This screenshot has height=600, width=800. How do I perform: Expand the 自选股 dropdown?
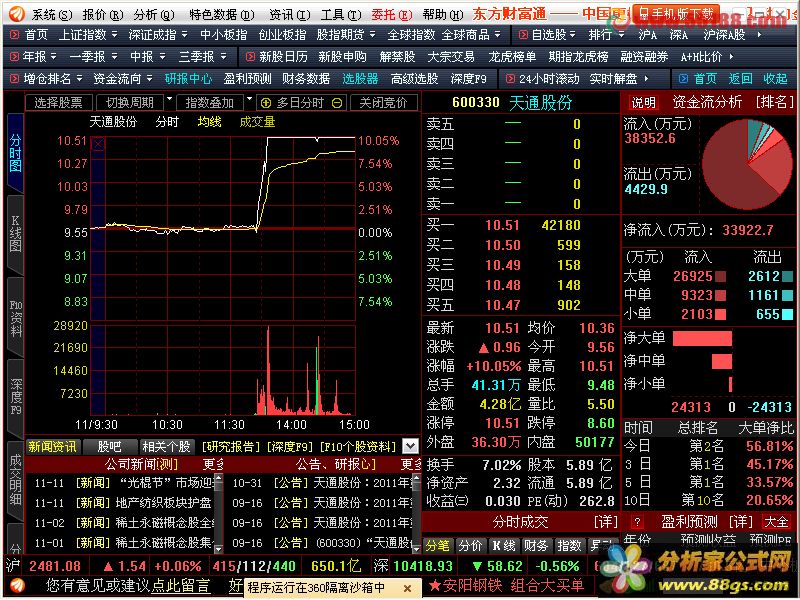pos(572,35)
